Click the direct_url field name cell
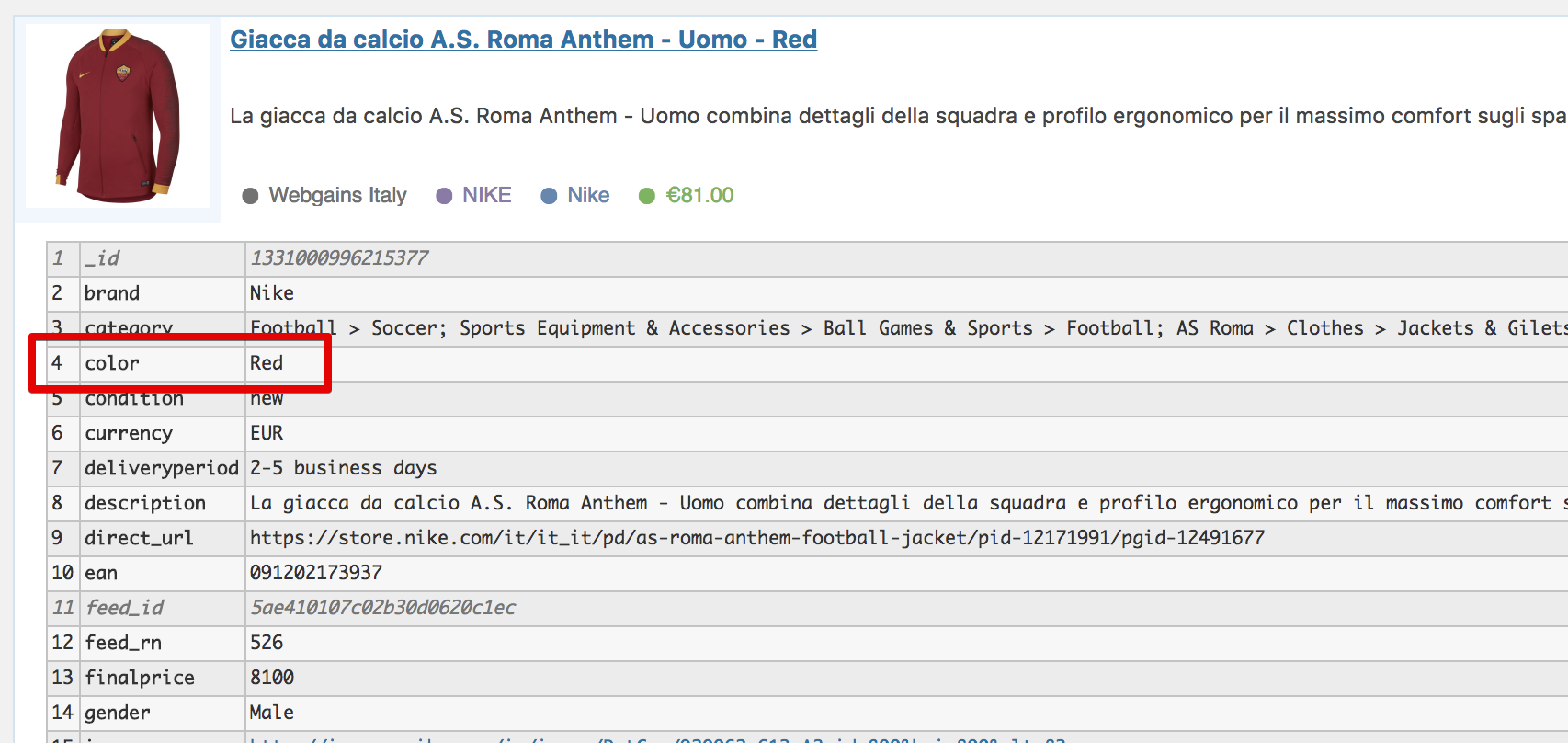 click(x=163, y=538)
